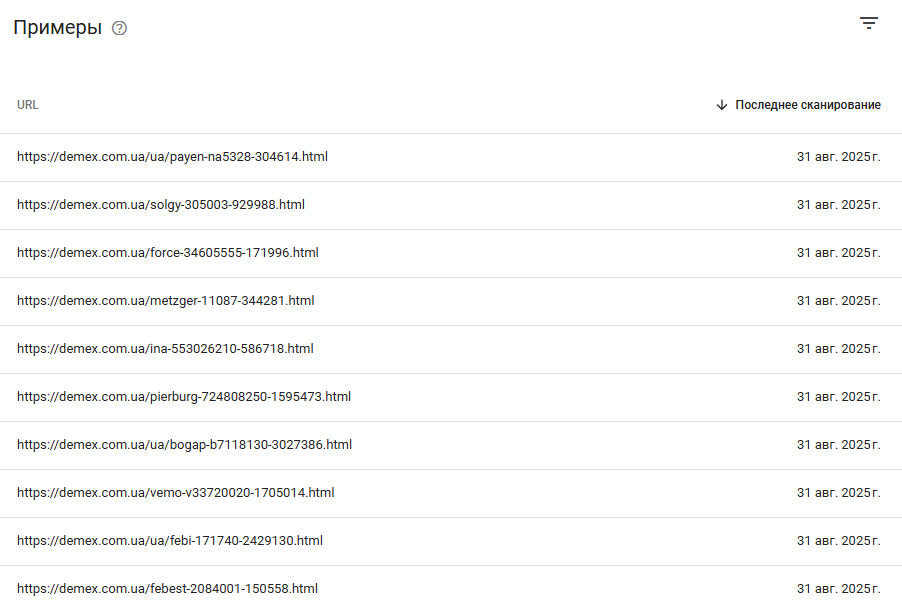Click the ina-553026210-586718.html URL

[x=165, y=349]
